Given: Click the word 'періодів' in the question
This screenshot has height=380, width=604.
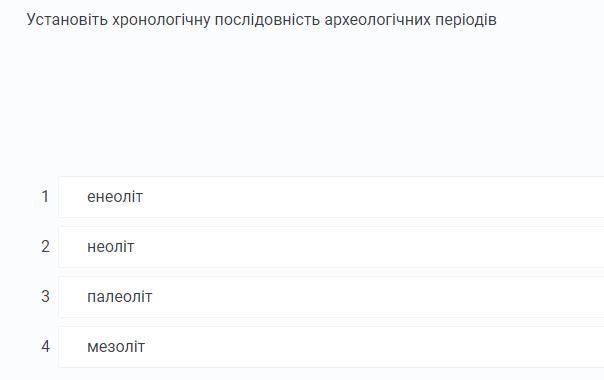Looking at the screenshot, I should point(465,20).
